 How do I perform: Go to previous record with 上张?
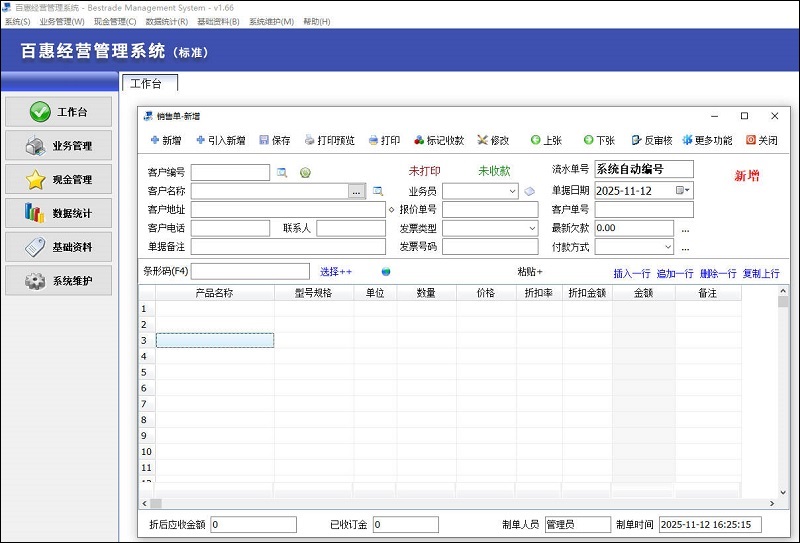point(546,140)
